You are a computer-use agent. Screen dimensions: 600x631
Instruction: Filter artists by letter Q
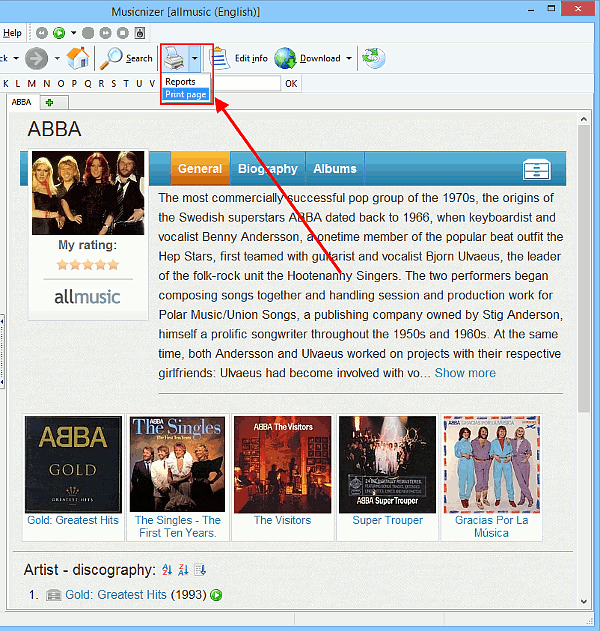coord(88,84)
